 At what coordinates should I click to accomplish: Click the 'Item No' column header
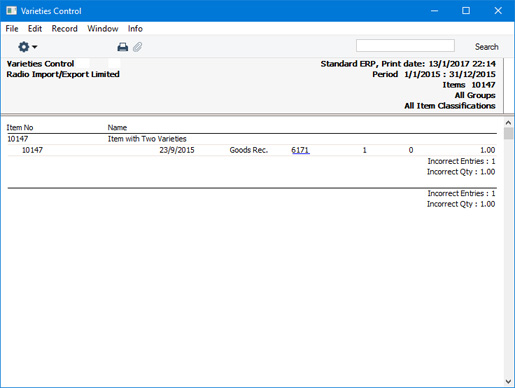20,128
